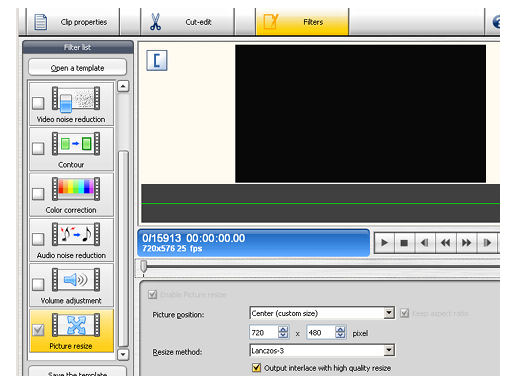Select the Volume adjustment speaker icon

point(76,280)
